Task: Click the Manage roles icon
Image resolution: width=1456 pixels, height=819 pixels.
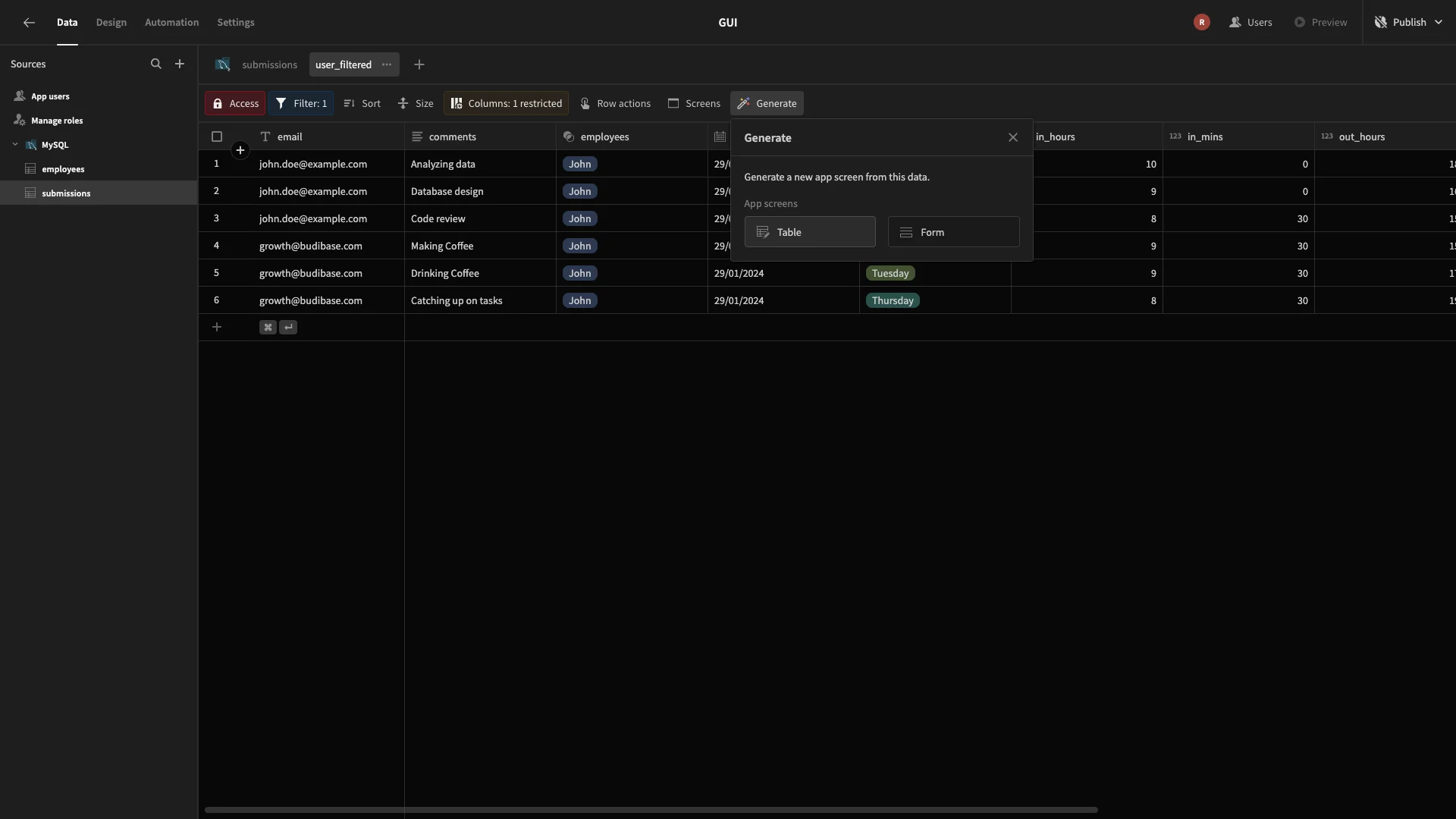Action: pyautogui.click(x=20, y=121)
